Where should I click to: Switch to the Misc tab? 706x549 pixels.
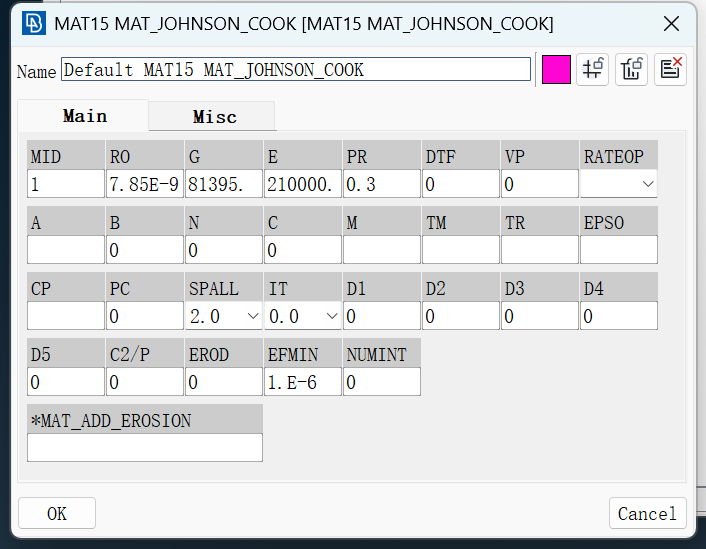(212, 117)
